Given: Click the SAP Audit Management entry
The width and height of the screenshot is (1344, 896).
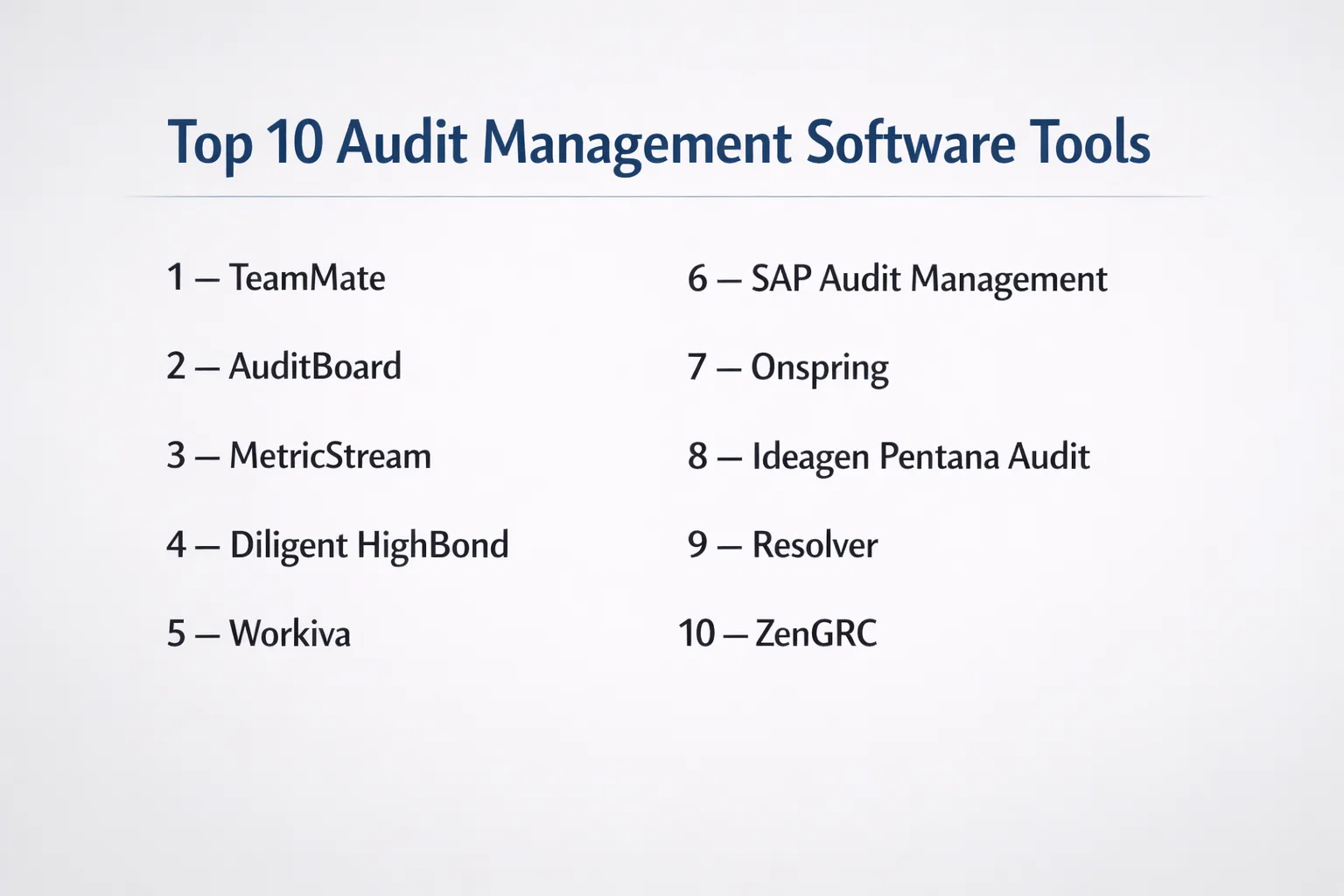Looking at the screenshot, I should (x=928, y=279).
